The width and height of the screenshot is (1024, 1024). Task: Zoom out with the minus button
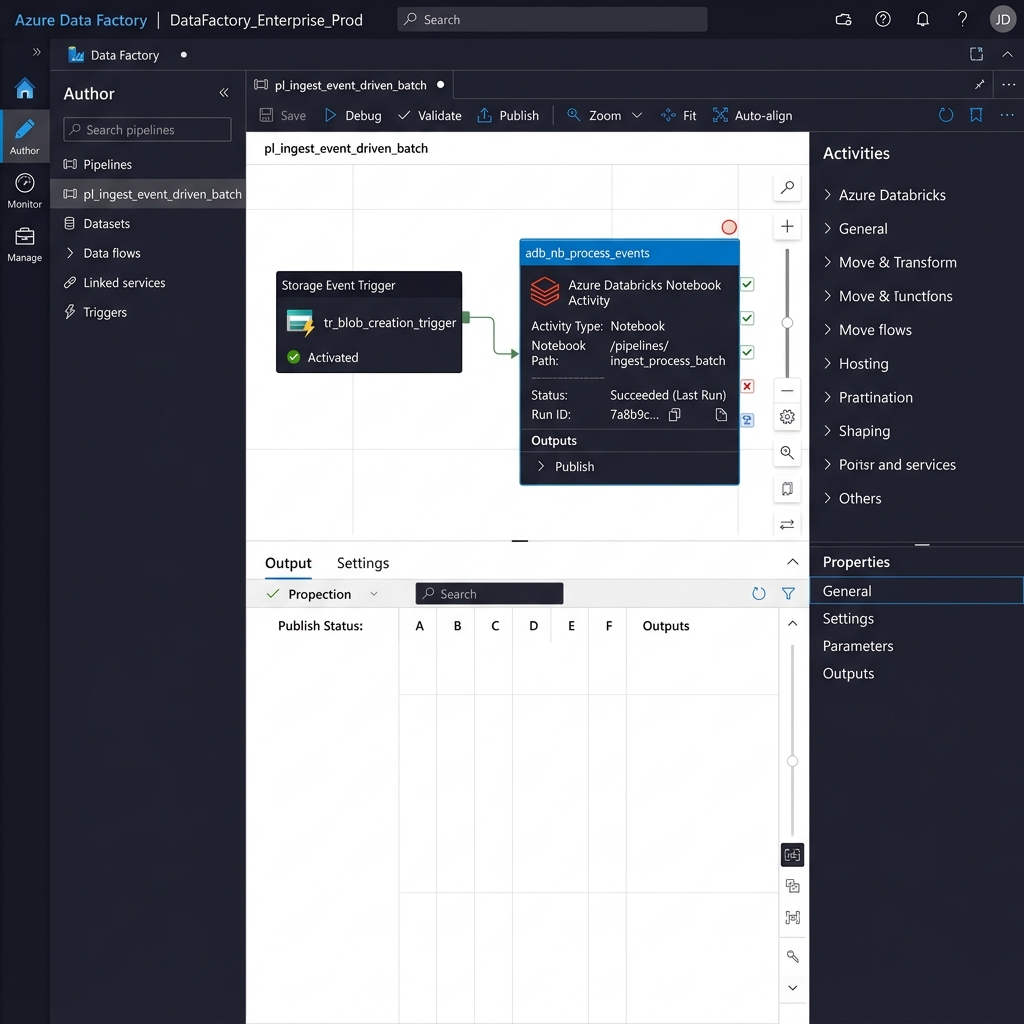point(787,391)
